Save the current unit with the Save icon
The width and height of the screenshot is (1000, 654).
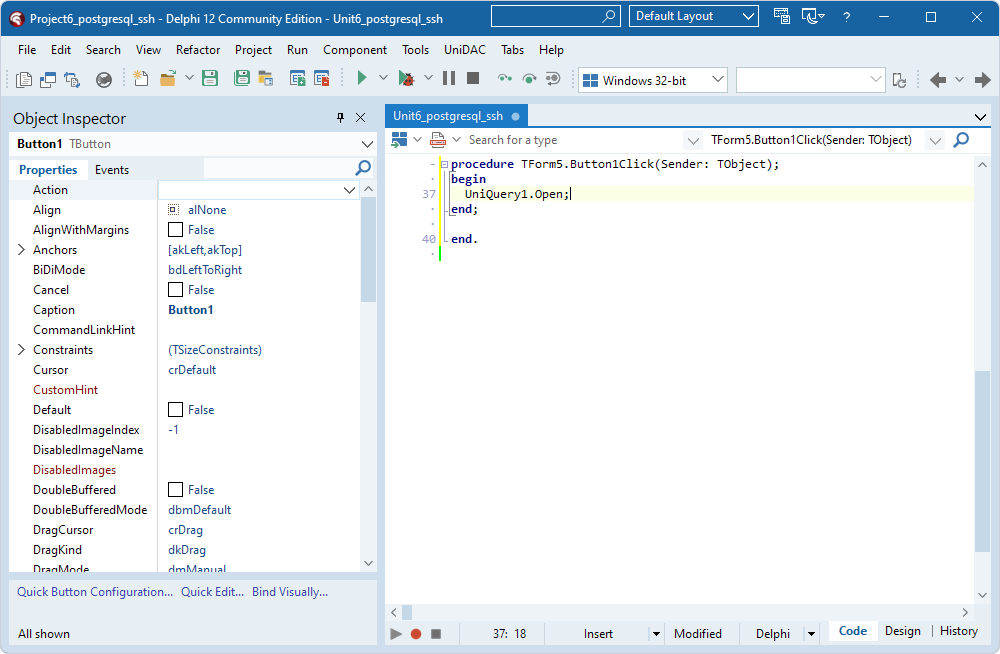[210, 77]
